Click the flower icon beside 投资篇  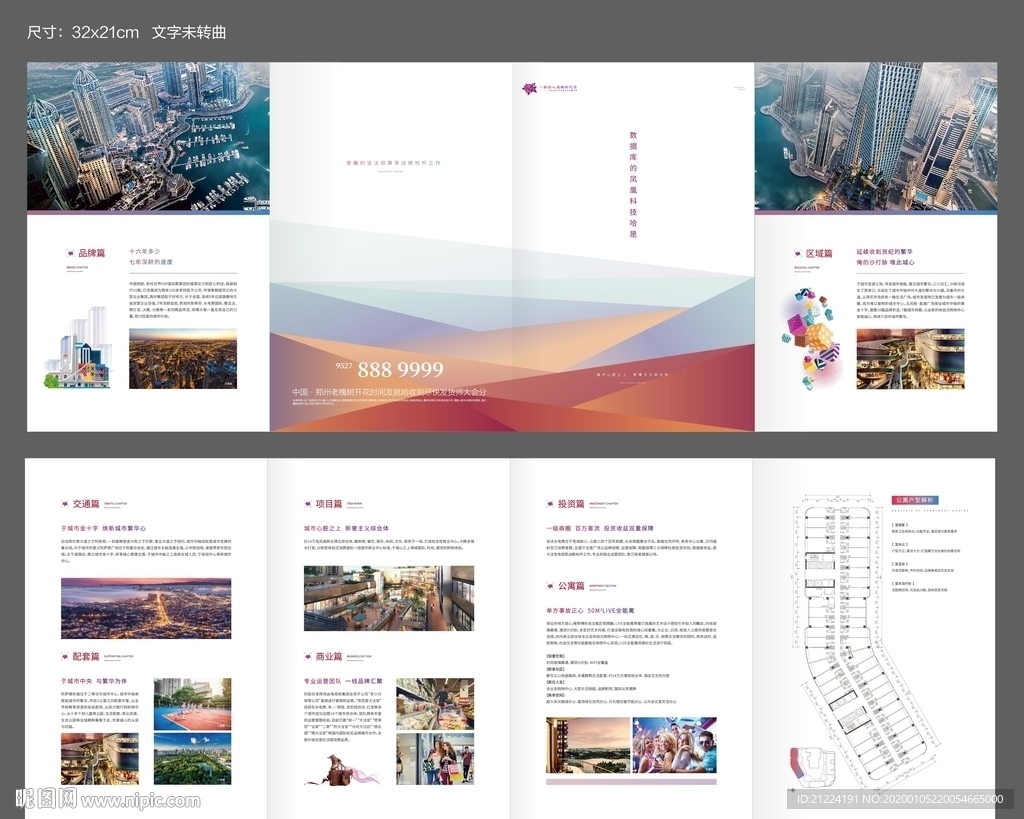(551, 504)
